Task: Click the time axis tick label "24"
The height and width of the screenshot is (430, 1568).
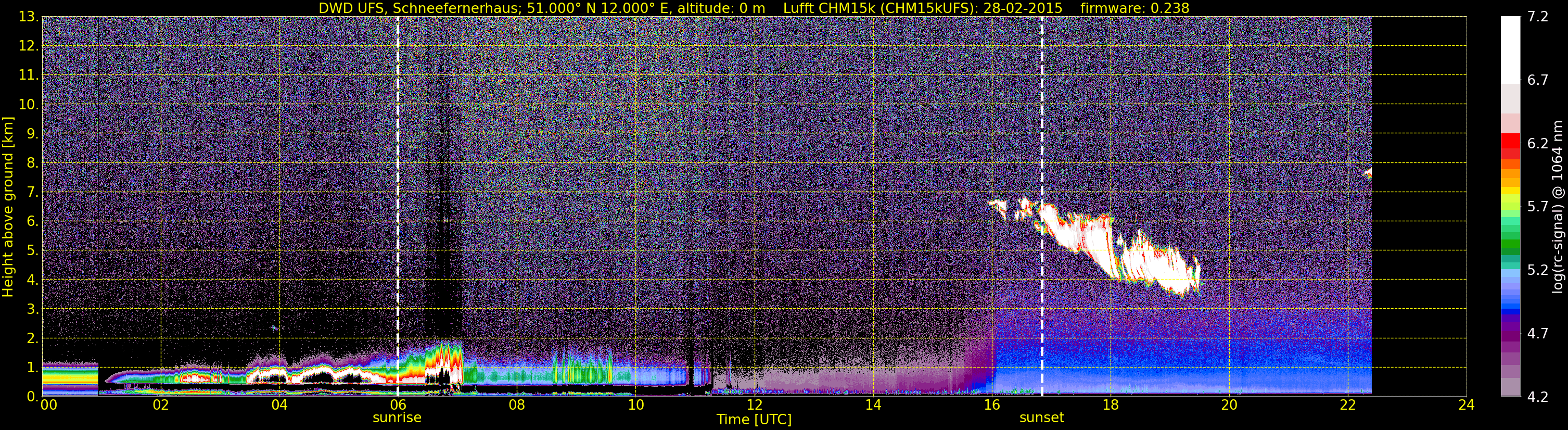Action: pos(1467,405)
